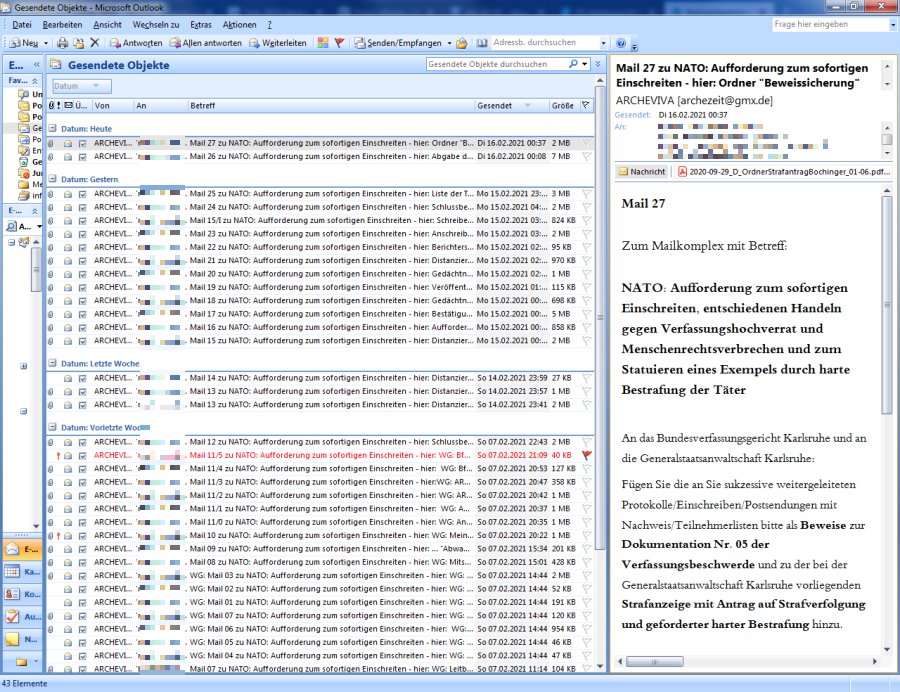Click the Allen antworten button
This screenshot has height=692, width=900.
205,43
